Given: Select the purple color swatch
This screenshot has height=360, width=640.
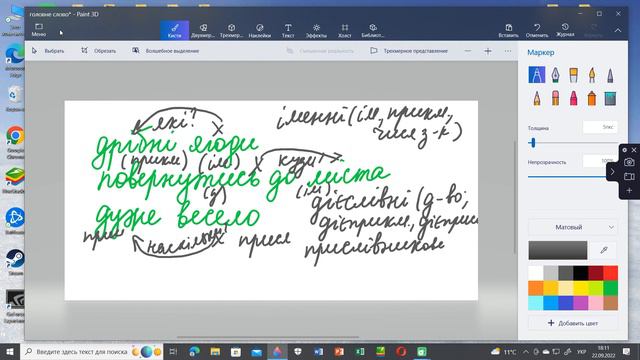Looking at the screenshot, I should coord(580,302).
